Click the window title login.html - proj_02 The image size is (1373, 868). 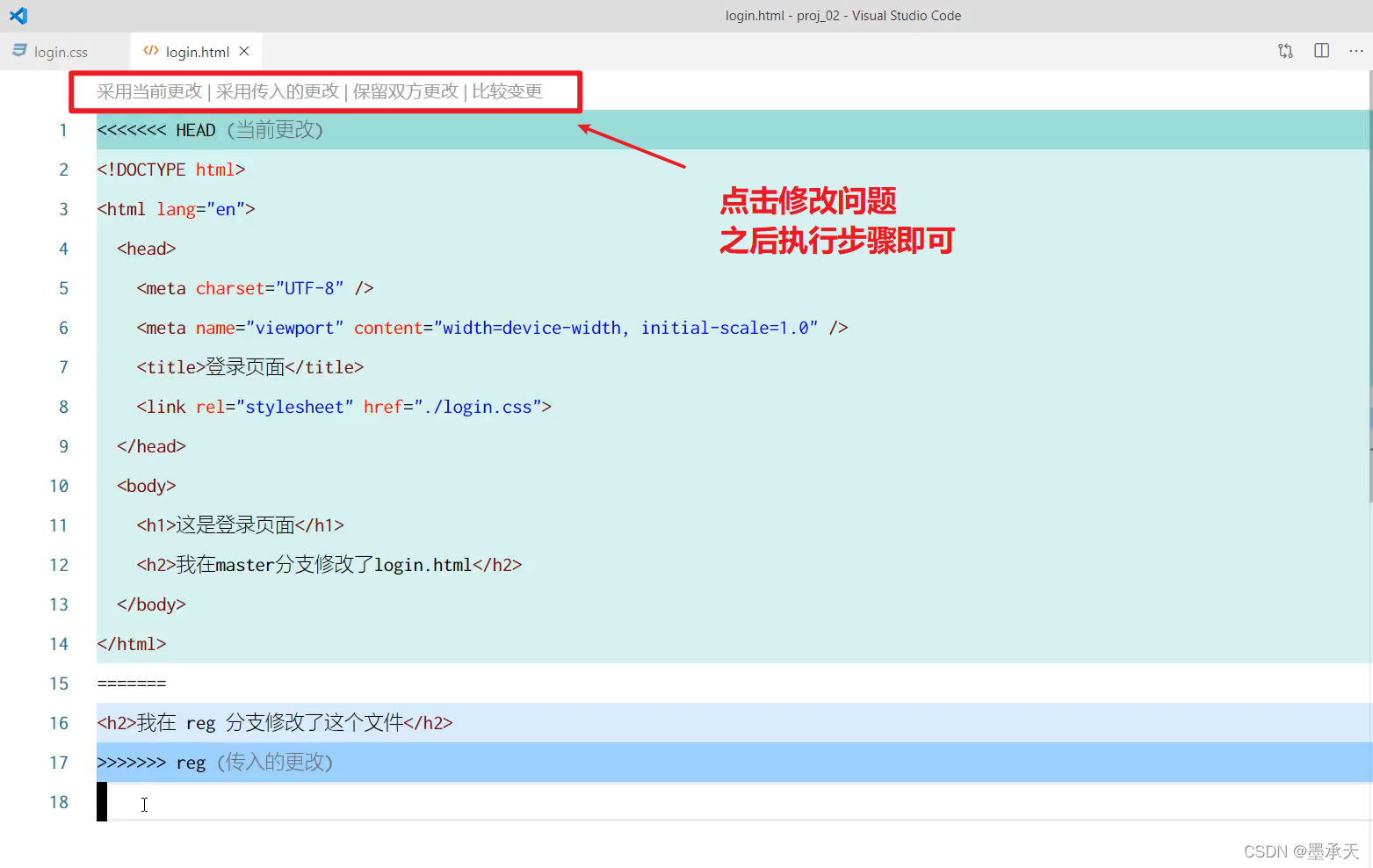coord(842,16)
